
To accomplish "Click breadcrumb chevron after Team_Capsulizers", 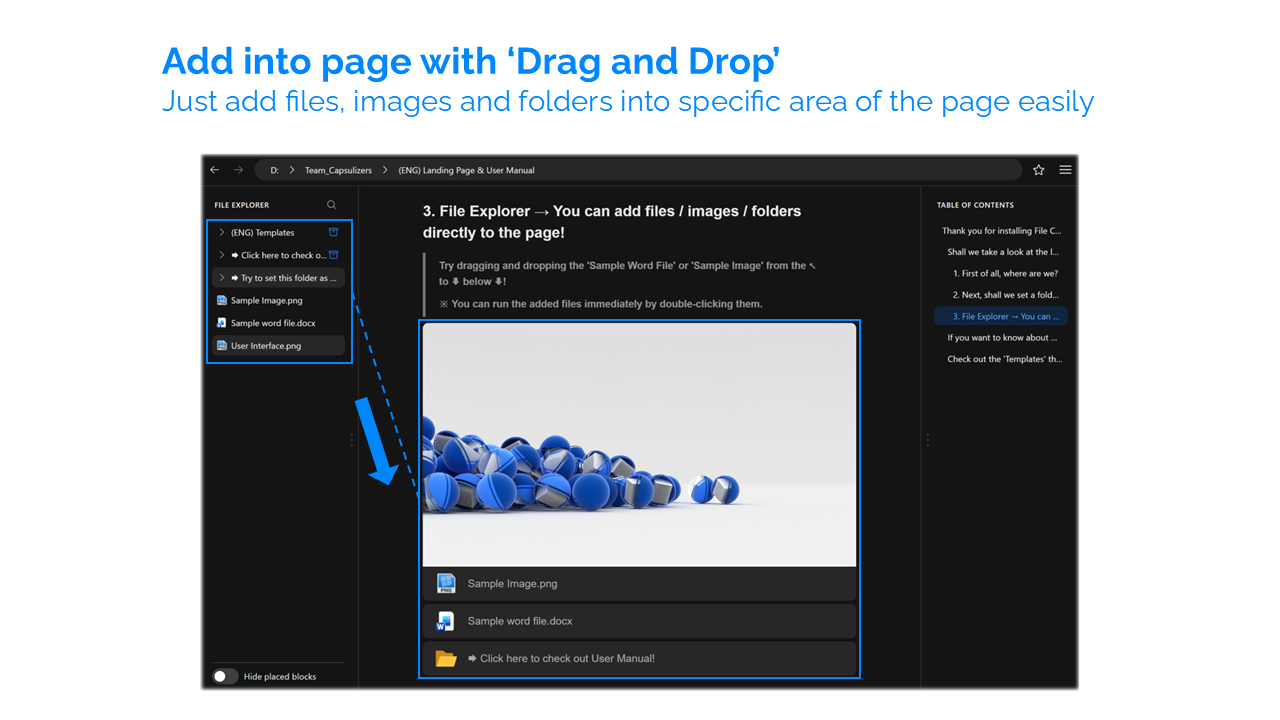I will tap(386, 170).
